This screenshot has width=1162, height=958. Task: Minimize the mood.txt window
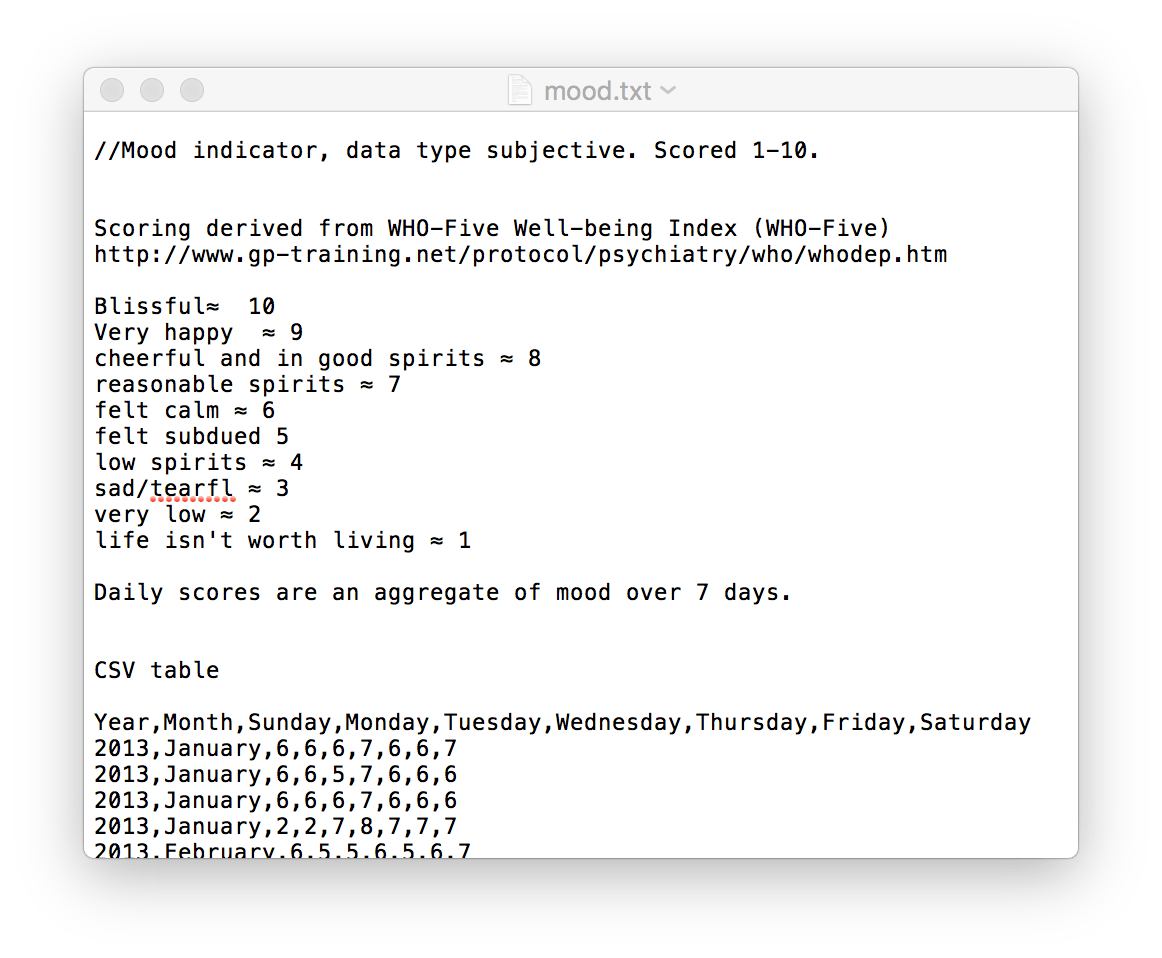[152, 90]
